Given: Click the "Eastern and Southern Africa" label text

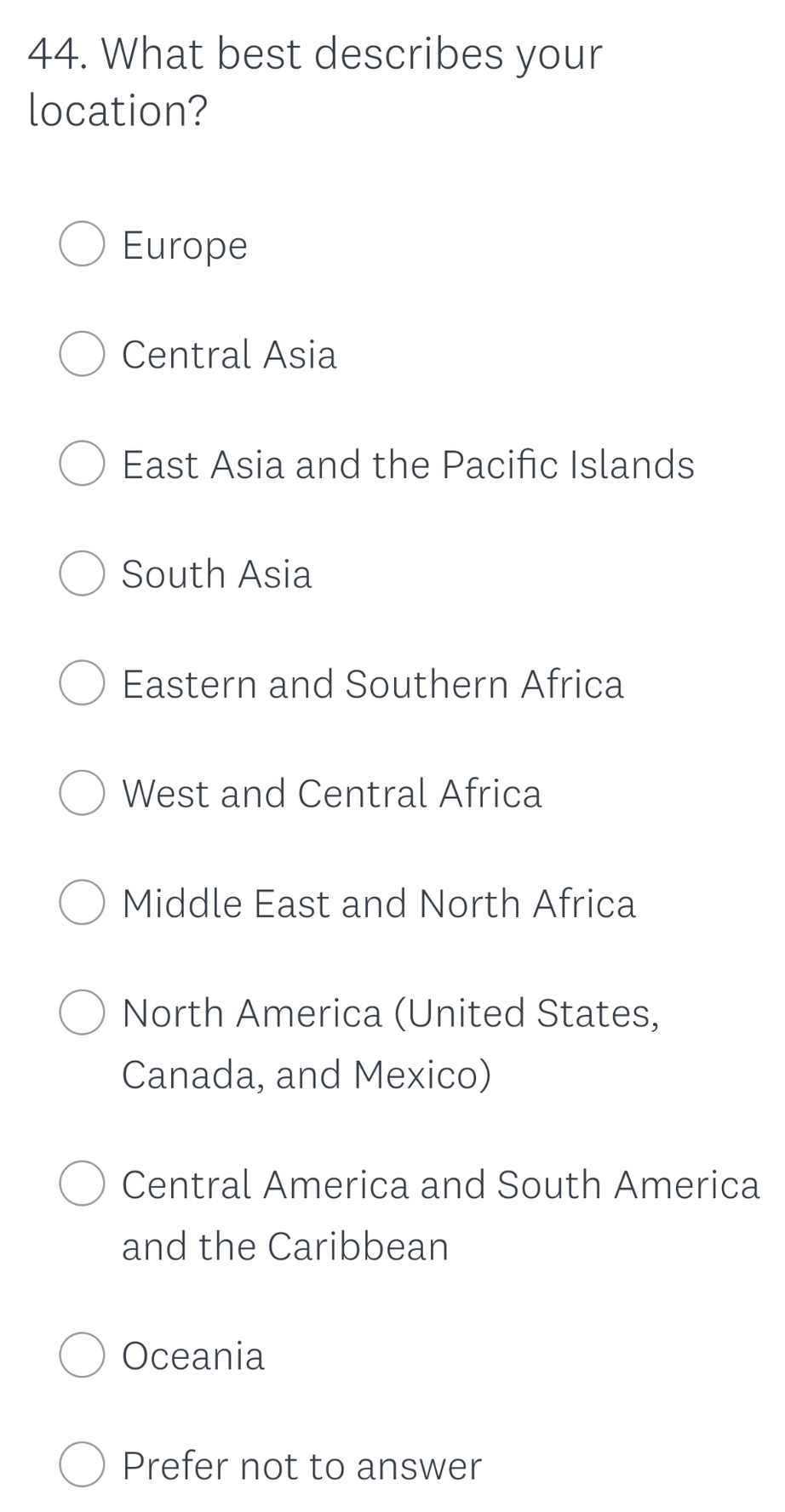Looking at the screenshot, I should [x=373, y=684].
